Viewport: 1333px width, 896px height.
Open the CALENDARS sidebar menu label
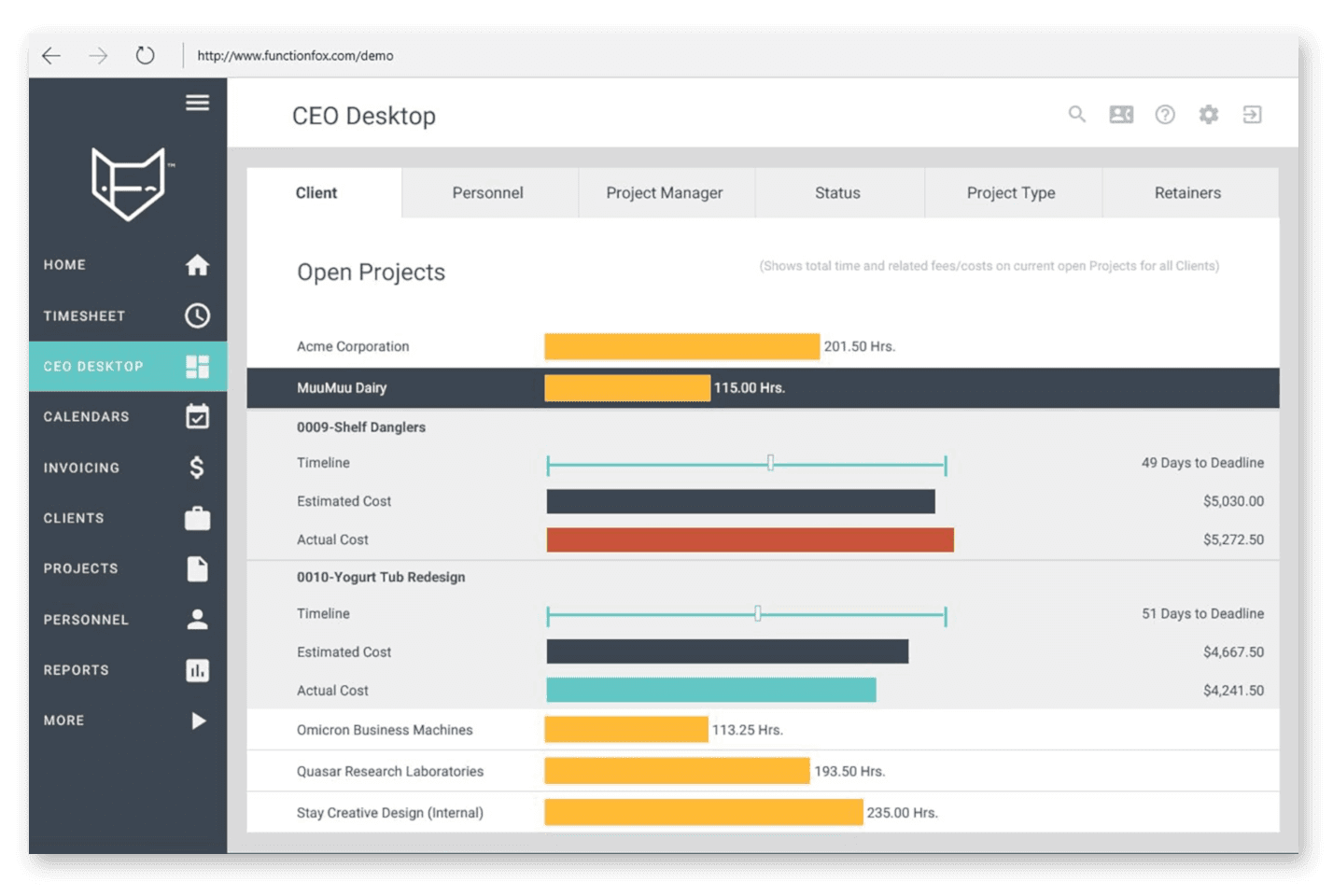[86, 417]
